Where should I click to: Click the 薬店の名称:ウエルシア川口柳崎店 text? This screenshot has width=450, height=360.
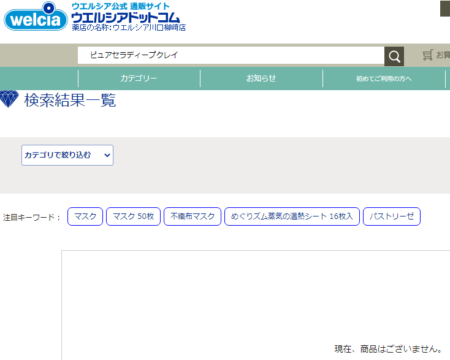tap(129, 28)
